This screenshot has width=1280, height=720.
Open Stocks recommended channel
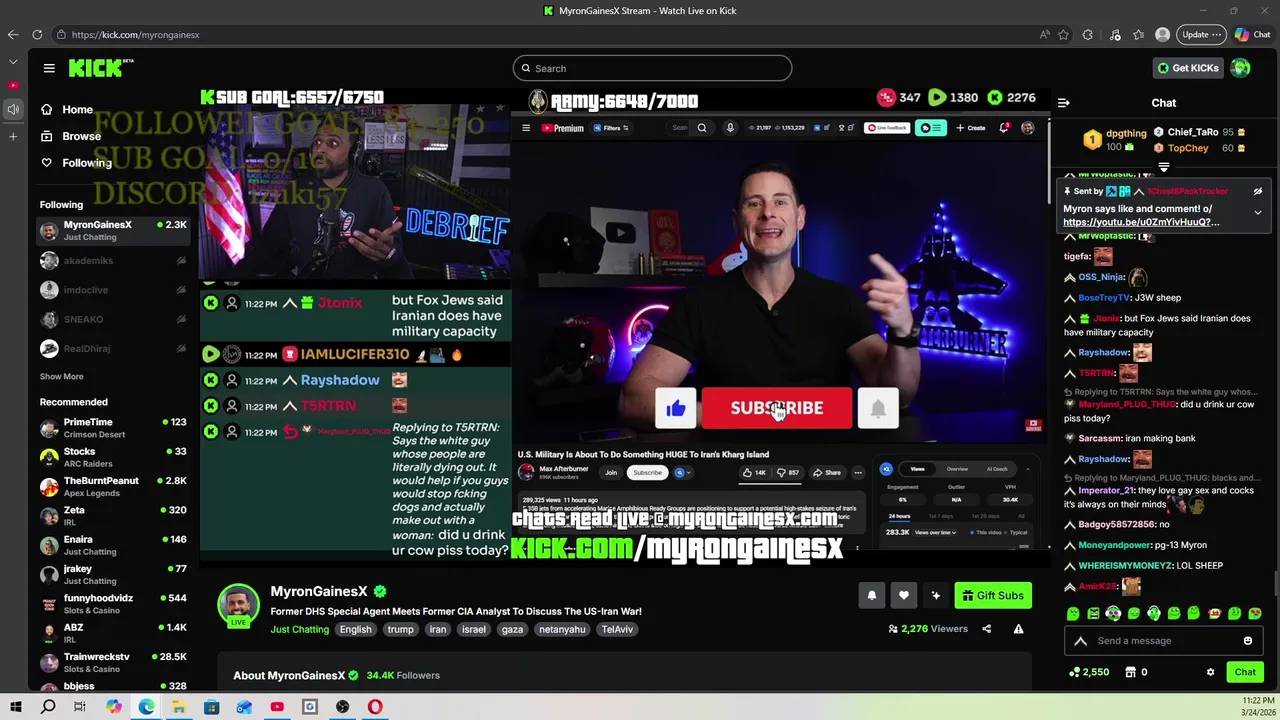click(113, 457)
